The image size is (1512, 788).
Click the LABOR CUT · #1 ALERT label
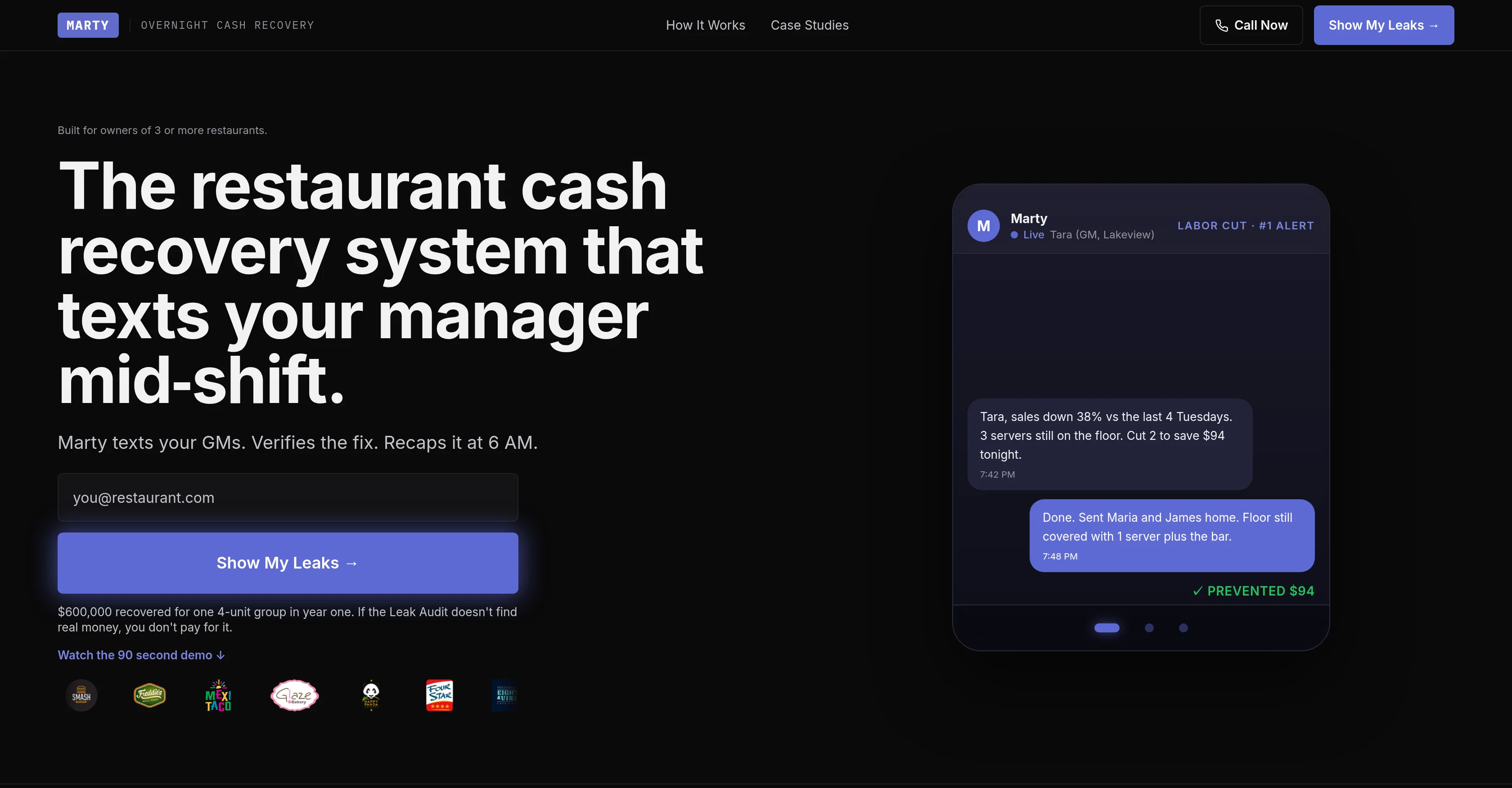coord(1246,226)
